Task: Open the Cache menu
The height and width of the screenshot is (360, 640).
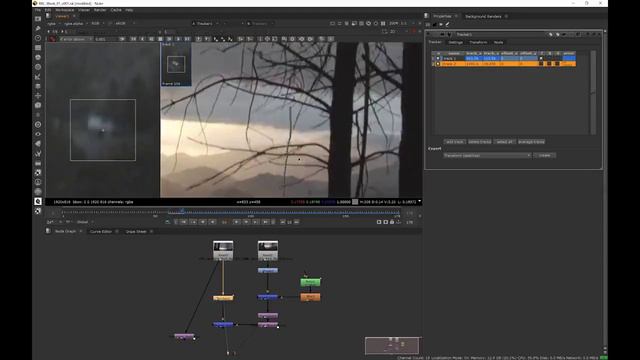Action: (116, 10)
